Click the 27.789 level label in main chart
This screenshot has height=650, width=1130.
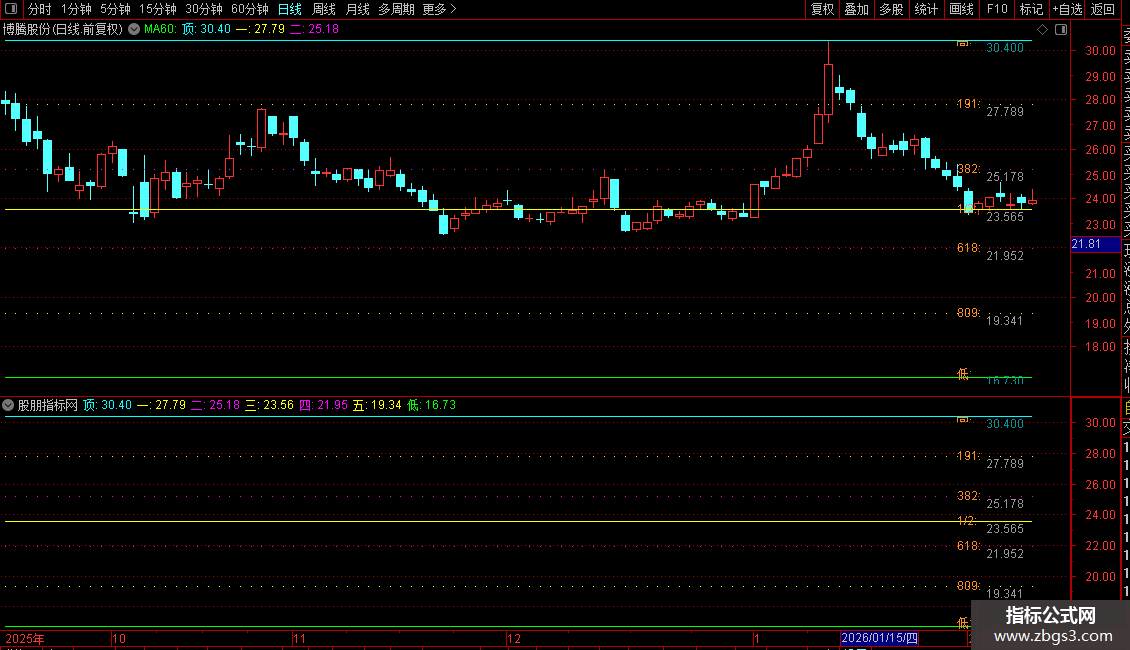1005,112
